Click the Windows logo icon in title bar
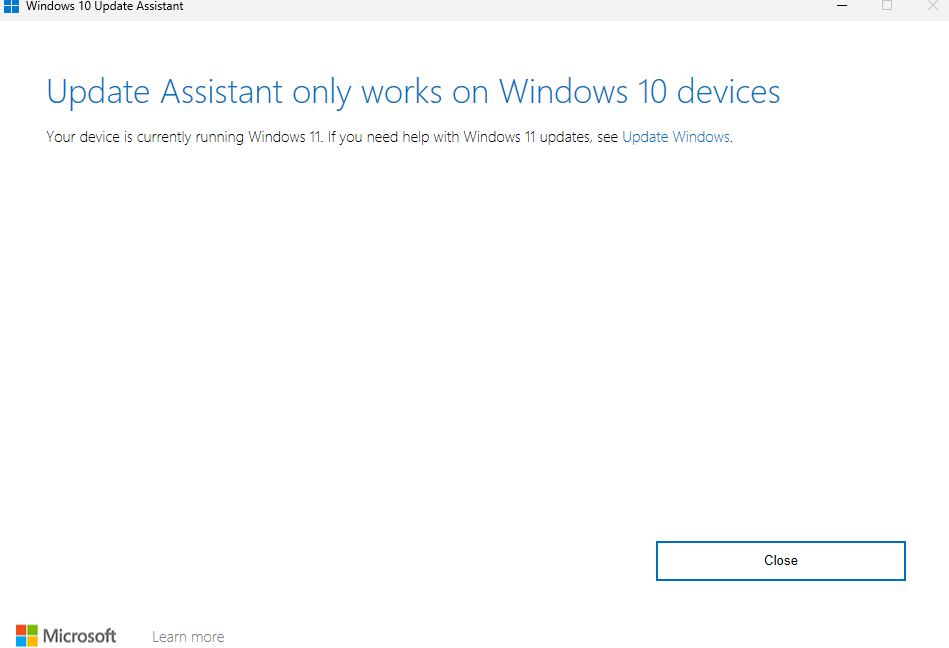 [x=11, y=5]
